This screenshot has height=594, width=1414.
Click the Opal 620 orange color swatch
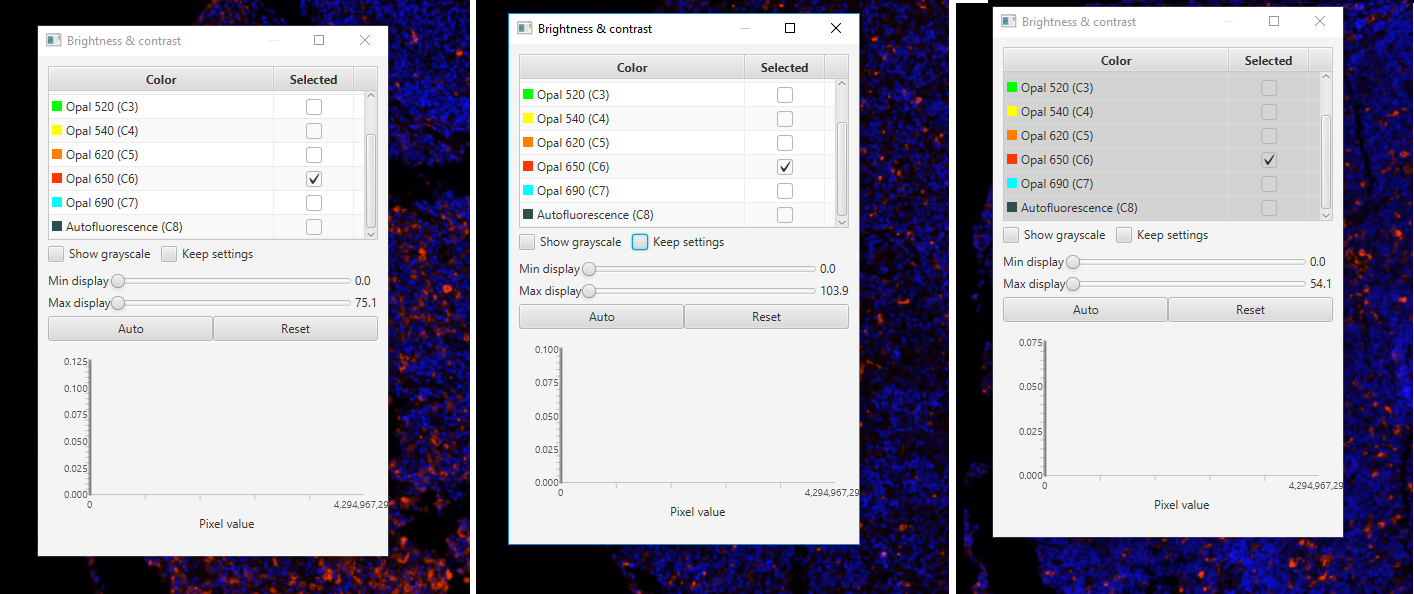[56, 154]
